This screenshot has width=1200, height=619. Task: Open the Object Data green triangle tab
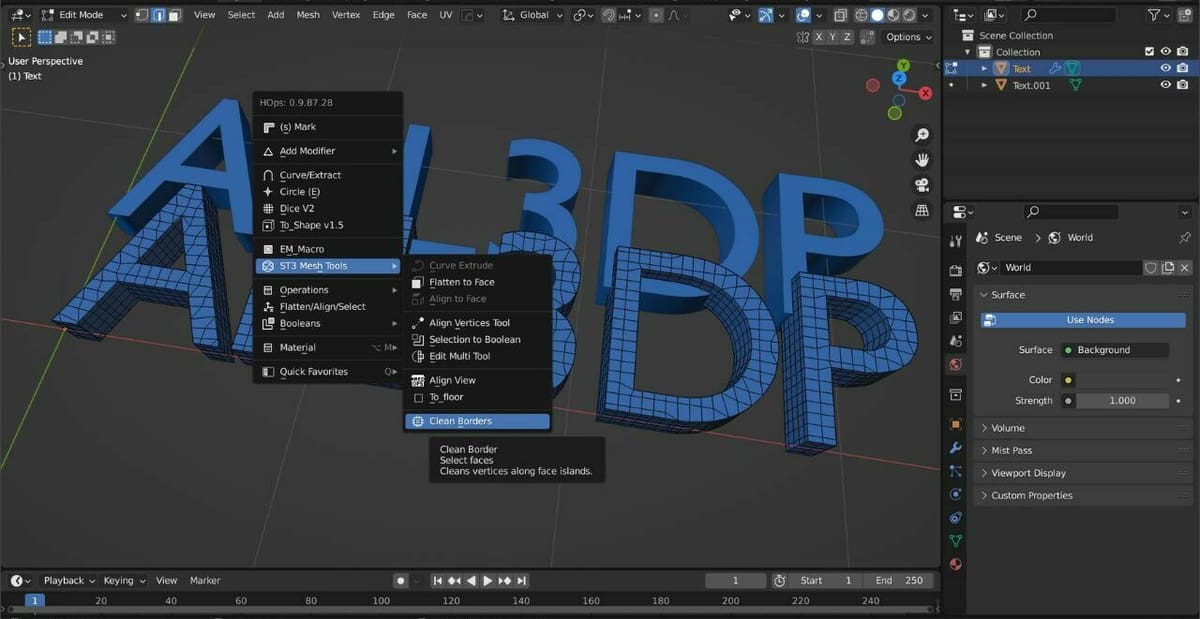(x=956, y=541)
